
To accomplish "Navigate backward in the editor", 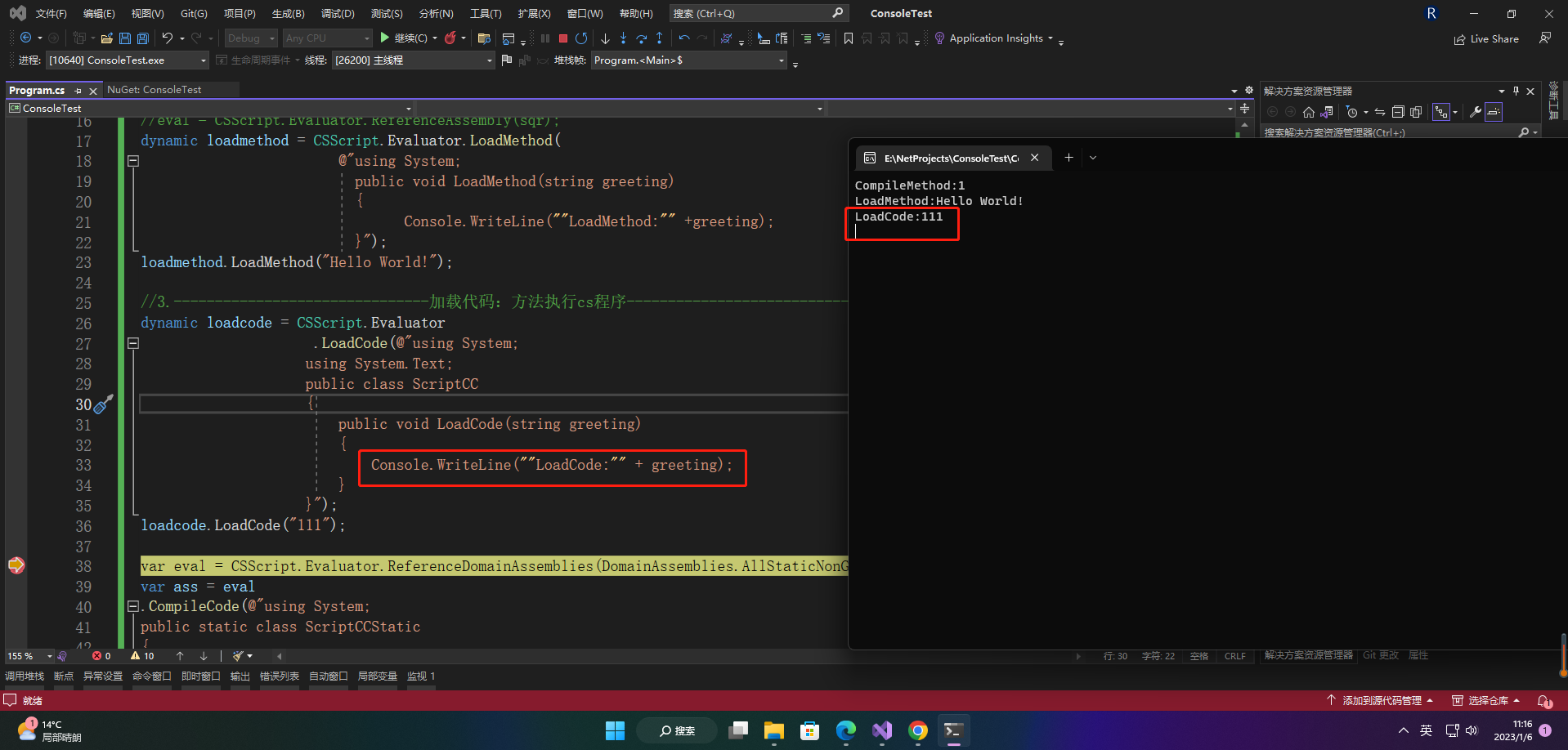I will [26, 38].
